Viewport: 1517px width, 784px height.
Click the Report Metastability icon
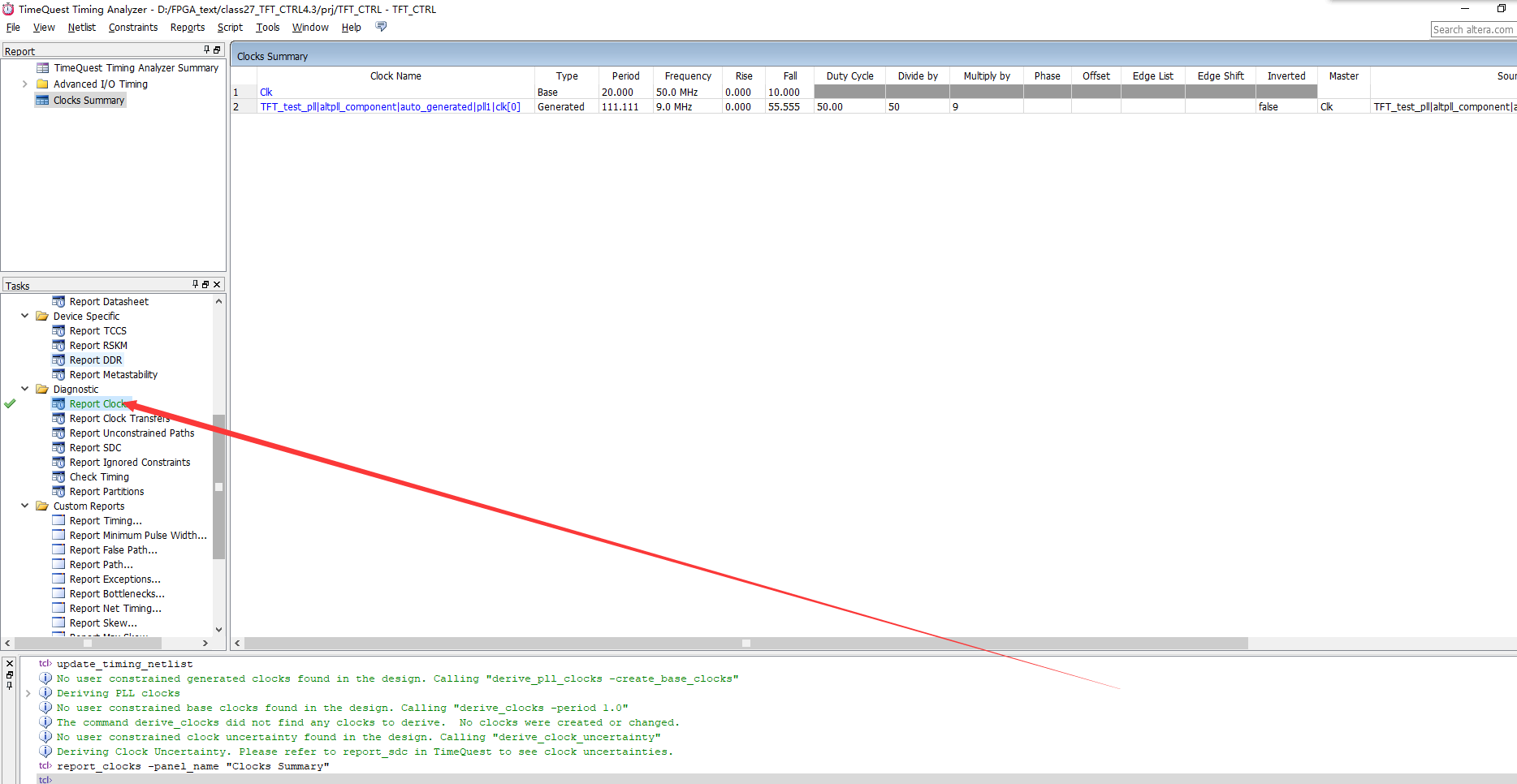tap(58, 375)
